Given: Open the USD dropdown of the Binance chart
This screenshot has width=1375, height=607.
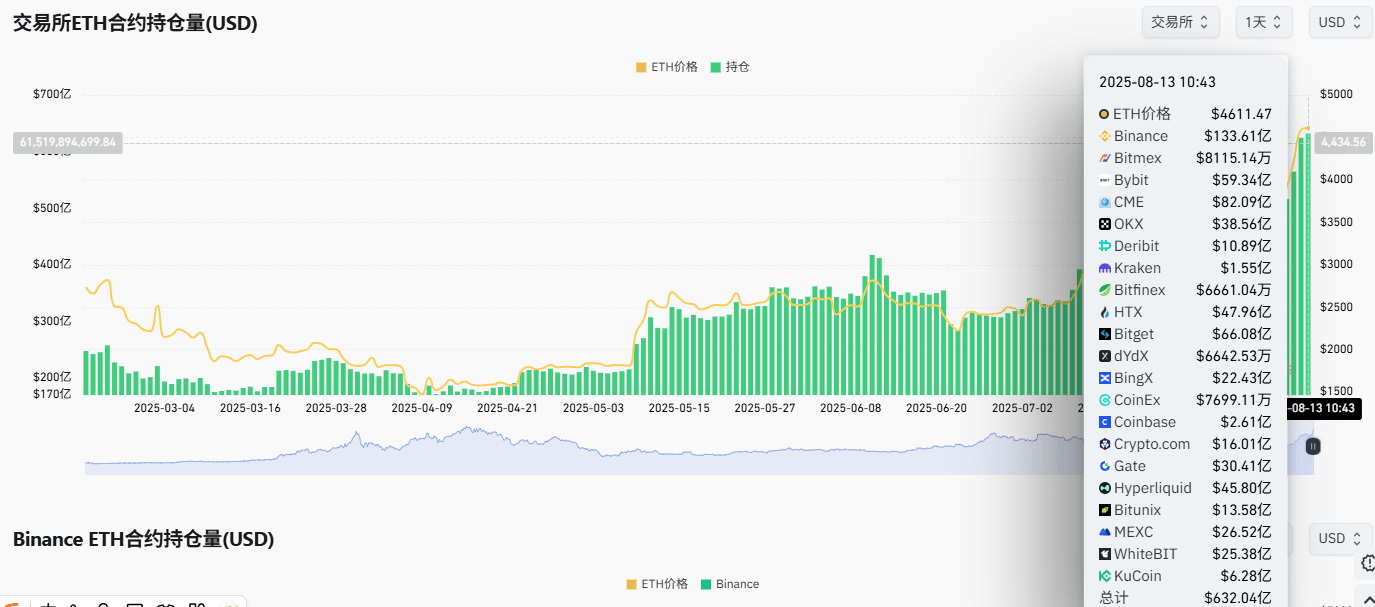Looking at the screenshot, I should coord(1340,538).
